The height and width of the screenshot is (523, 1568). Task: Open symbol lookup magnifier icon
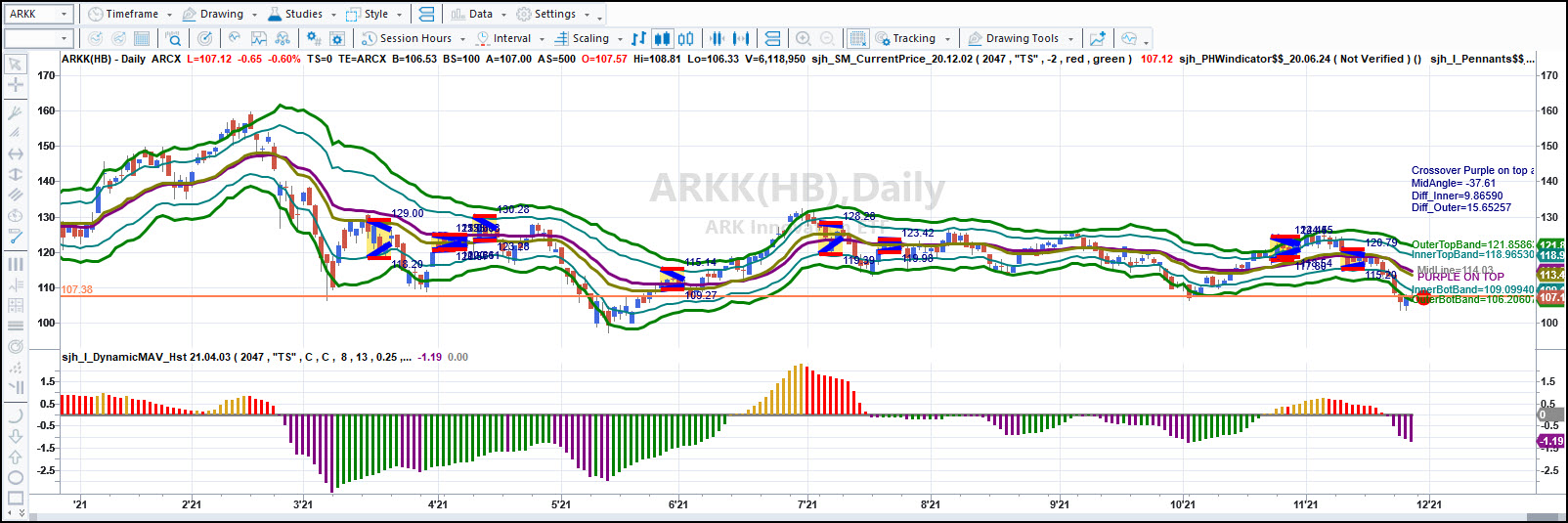pos(173,38)
